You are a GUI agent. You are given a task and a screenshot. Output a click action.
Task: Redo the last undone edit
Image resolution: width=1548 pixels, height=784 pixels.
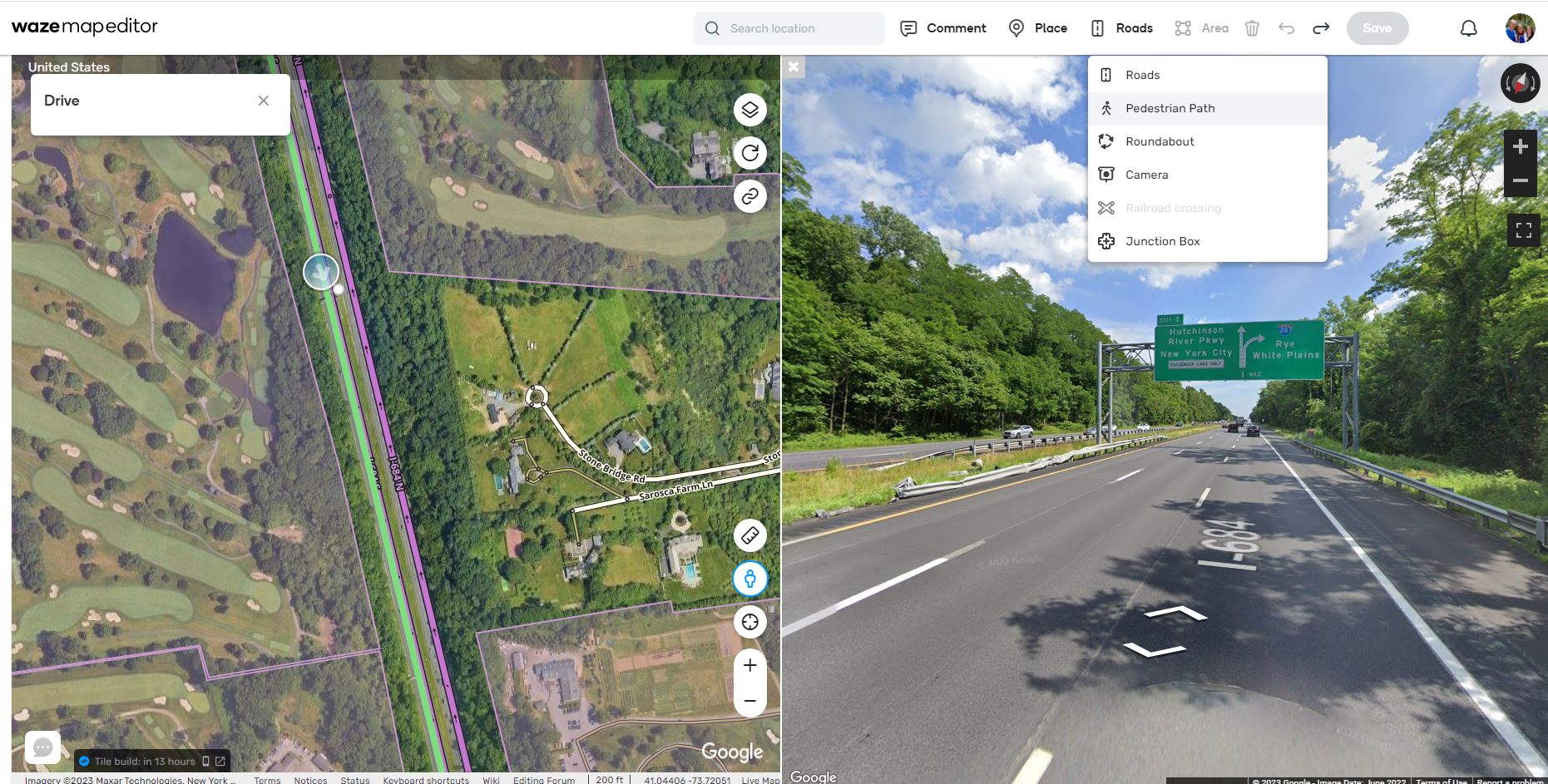(x=1321, y=28)
